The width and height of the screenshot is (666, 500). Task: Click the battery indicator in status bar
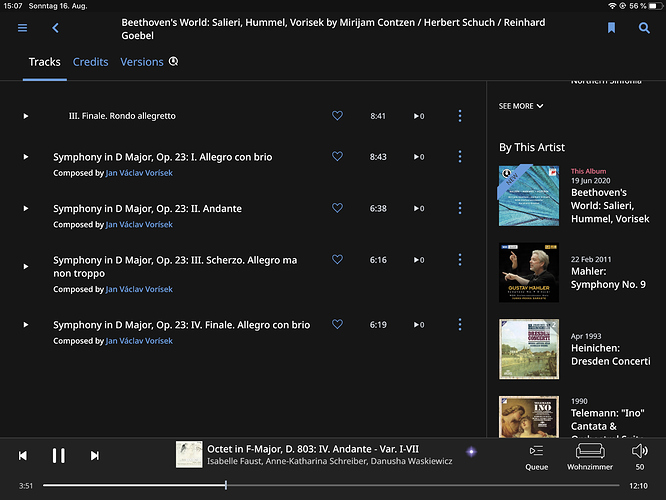click(655, 6)
